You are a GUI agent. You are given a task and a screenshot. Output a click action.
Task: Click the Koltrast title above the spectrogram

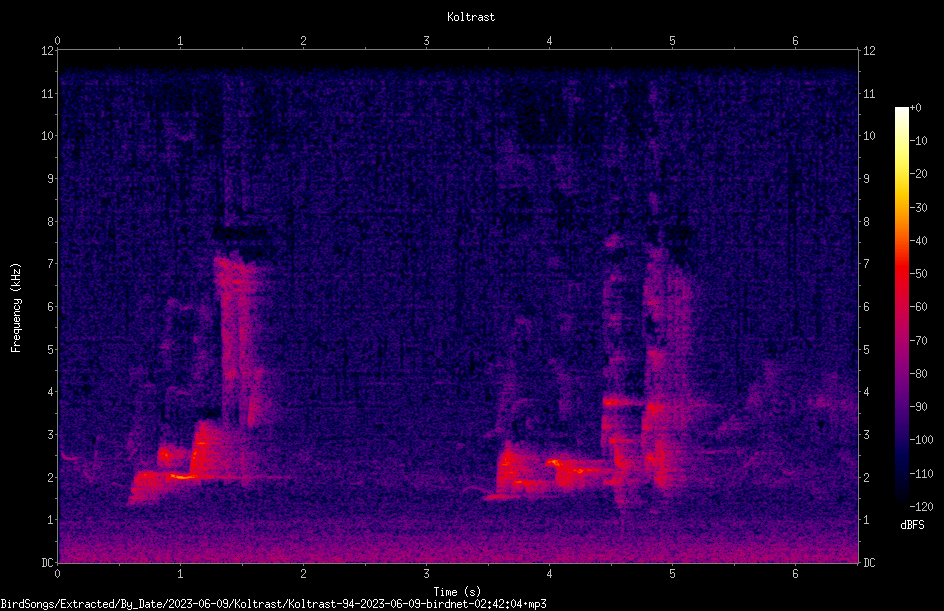pyautogui.click(x=471, y=17)
